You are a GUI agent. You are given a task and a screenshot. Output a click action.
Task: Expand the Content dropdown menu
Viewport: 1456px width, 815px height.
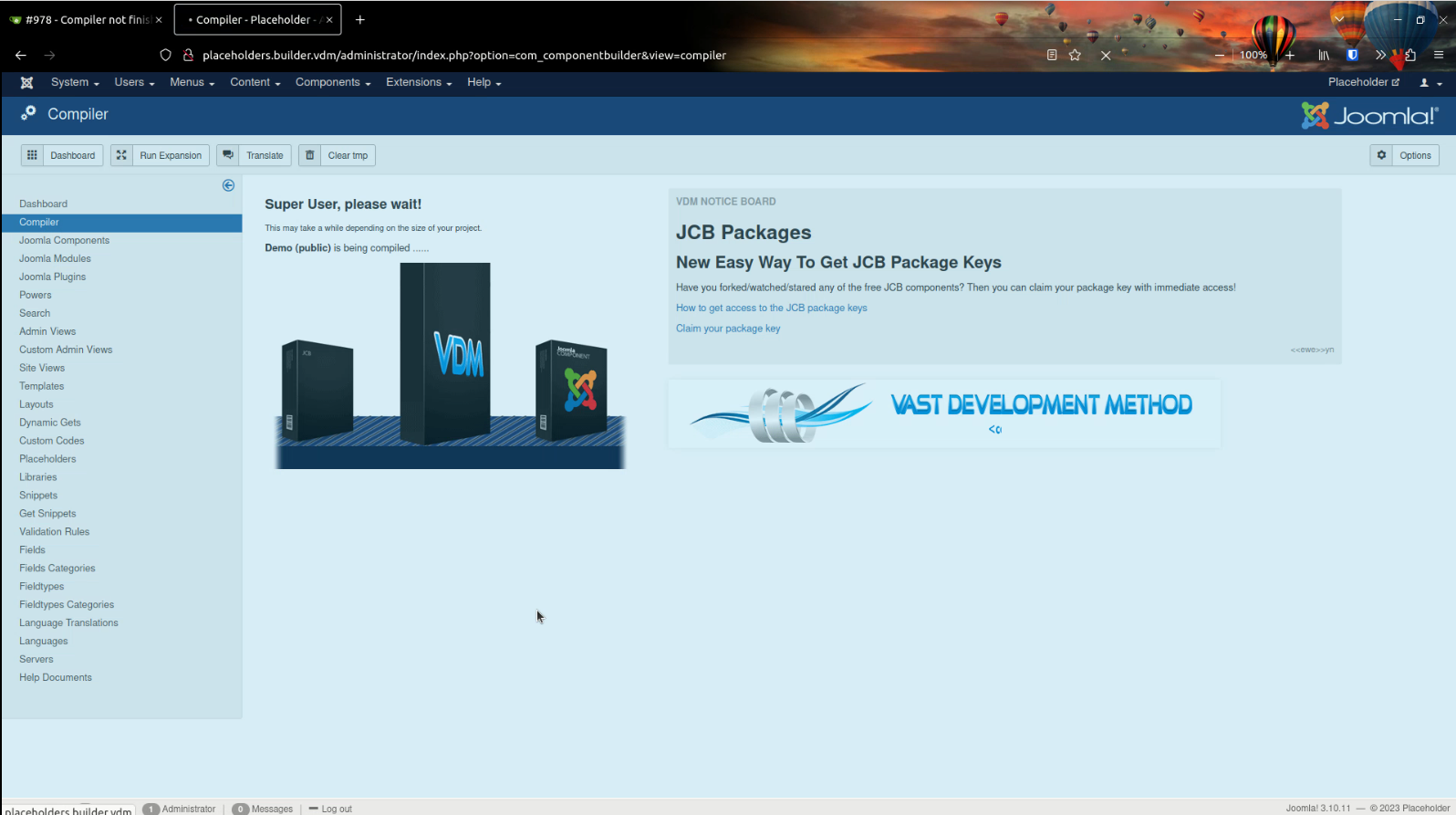255,82
